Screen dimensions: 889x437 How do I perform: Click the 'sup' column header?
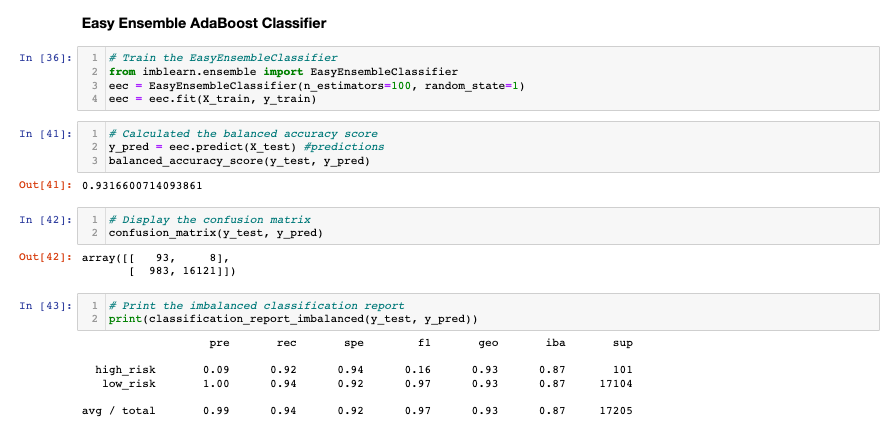(x=623, y=343)
